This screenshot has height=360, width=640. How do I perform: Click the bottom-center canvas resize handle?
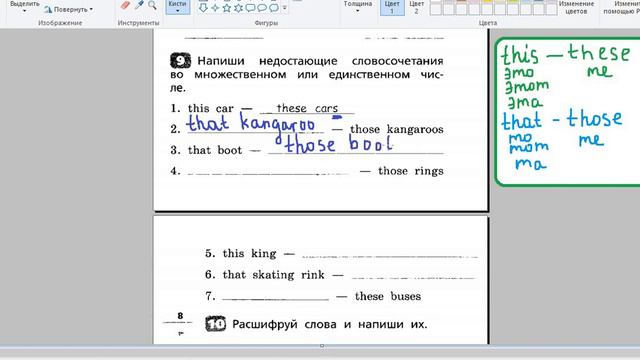pos(322,346)
